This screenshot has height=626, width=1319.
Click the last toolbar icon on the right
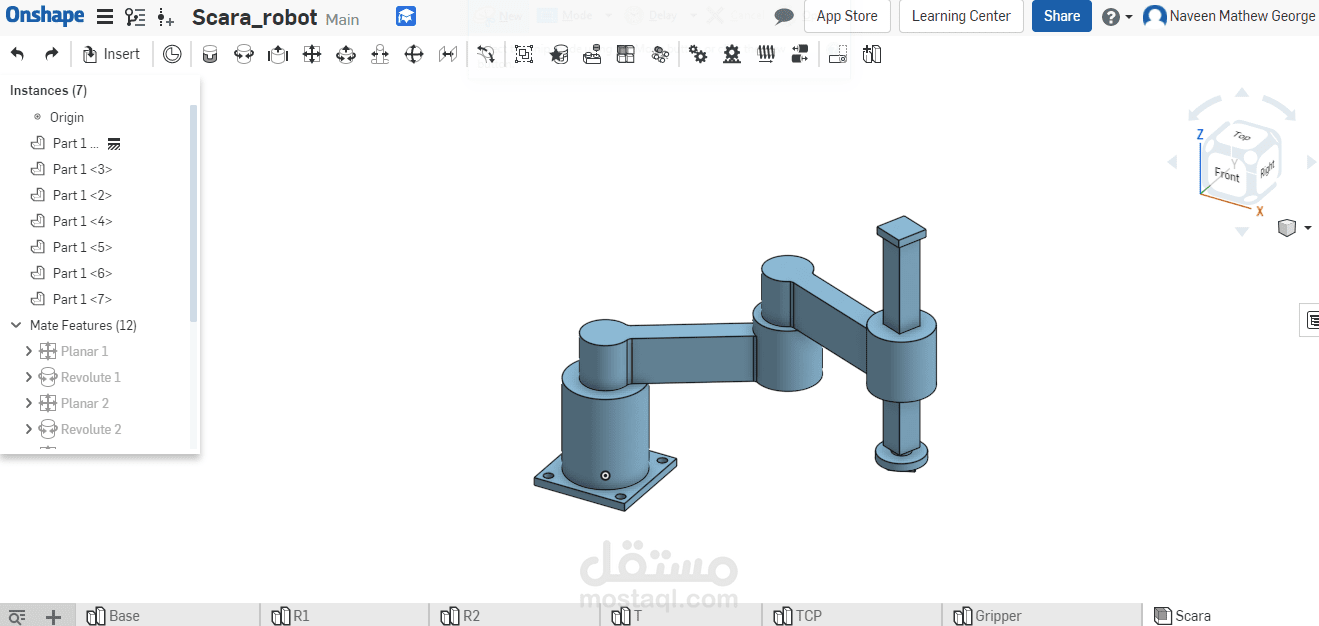[x=872, y=54]
